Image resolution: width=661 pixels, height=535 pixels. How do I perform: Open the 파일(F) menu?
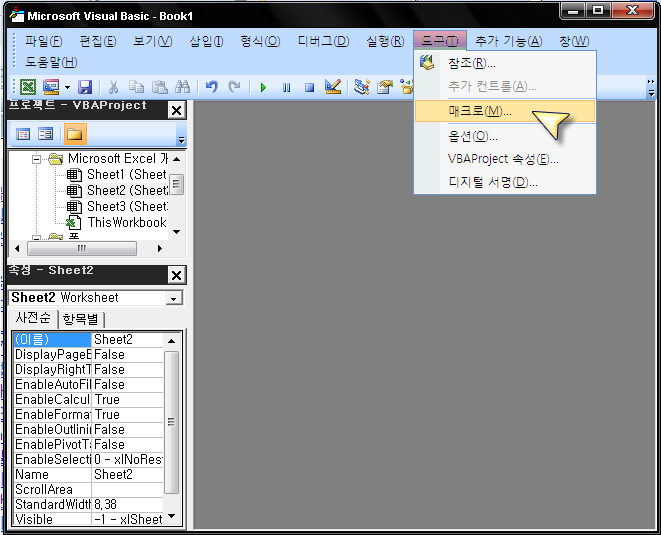click(x=43, y=41)
